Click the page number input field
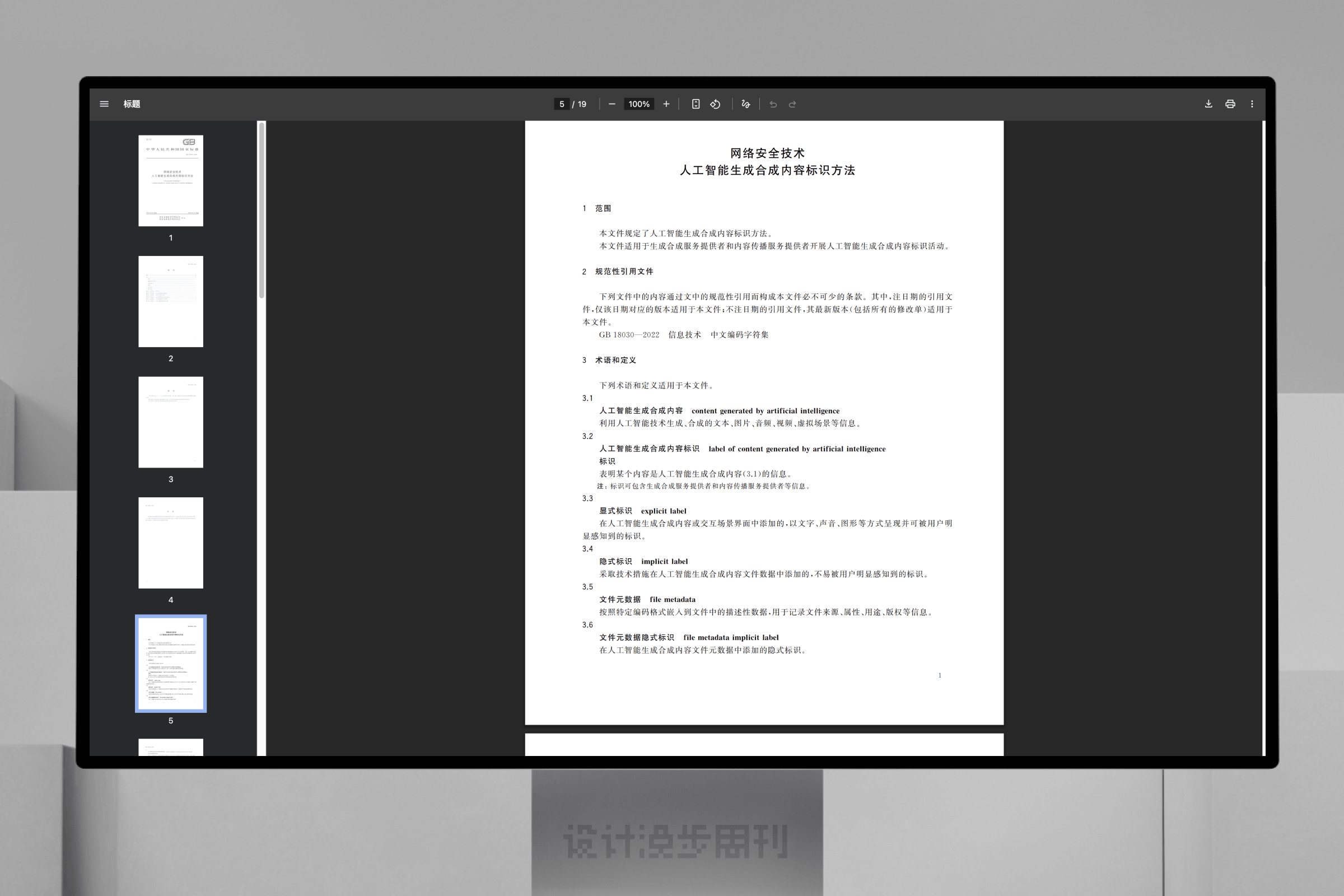 click(x=562, y=104)
